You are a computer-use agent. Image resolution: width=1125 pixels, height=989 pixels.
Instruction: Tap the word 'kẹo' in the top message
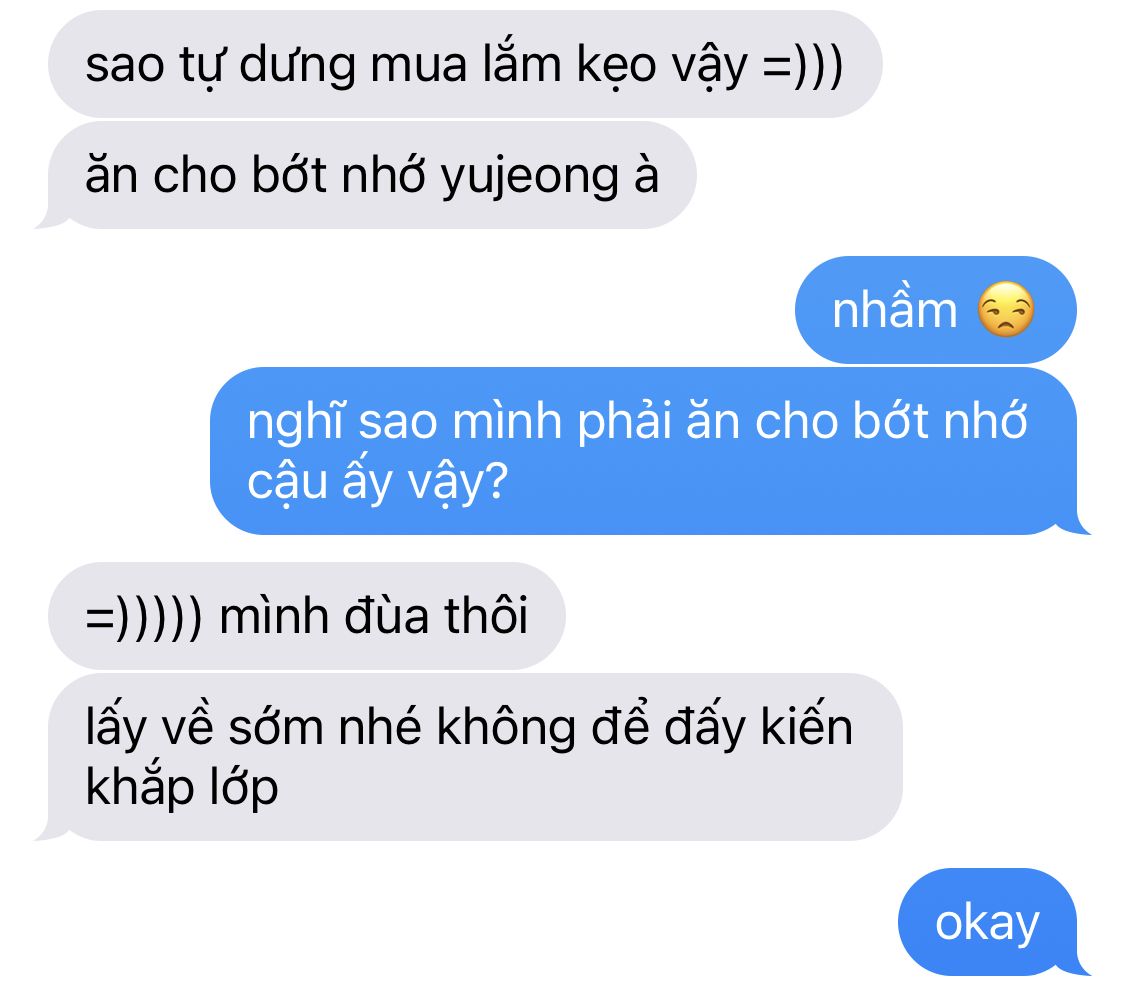point(616,66)
